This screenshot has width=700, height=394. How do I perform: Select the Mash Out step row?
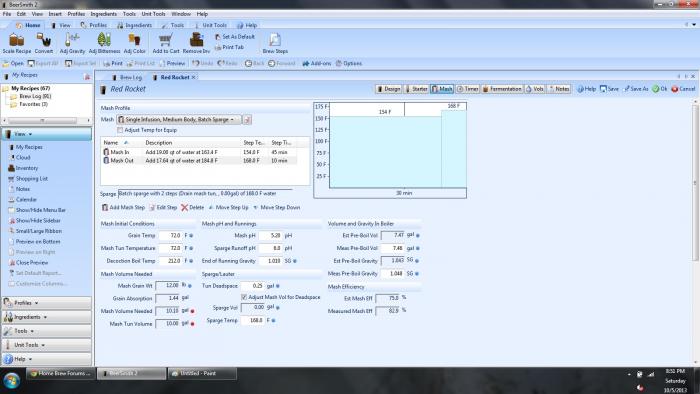coord(200,161)
